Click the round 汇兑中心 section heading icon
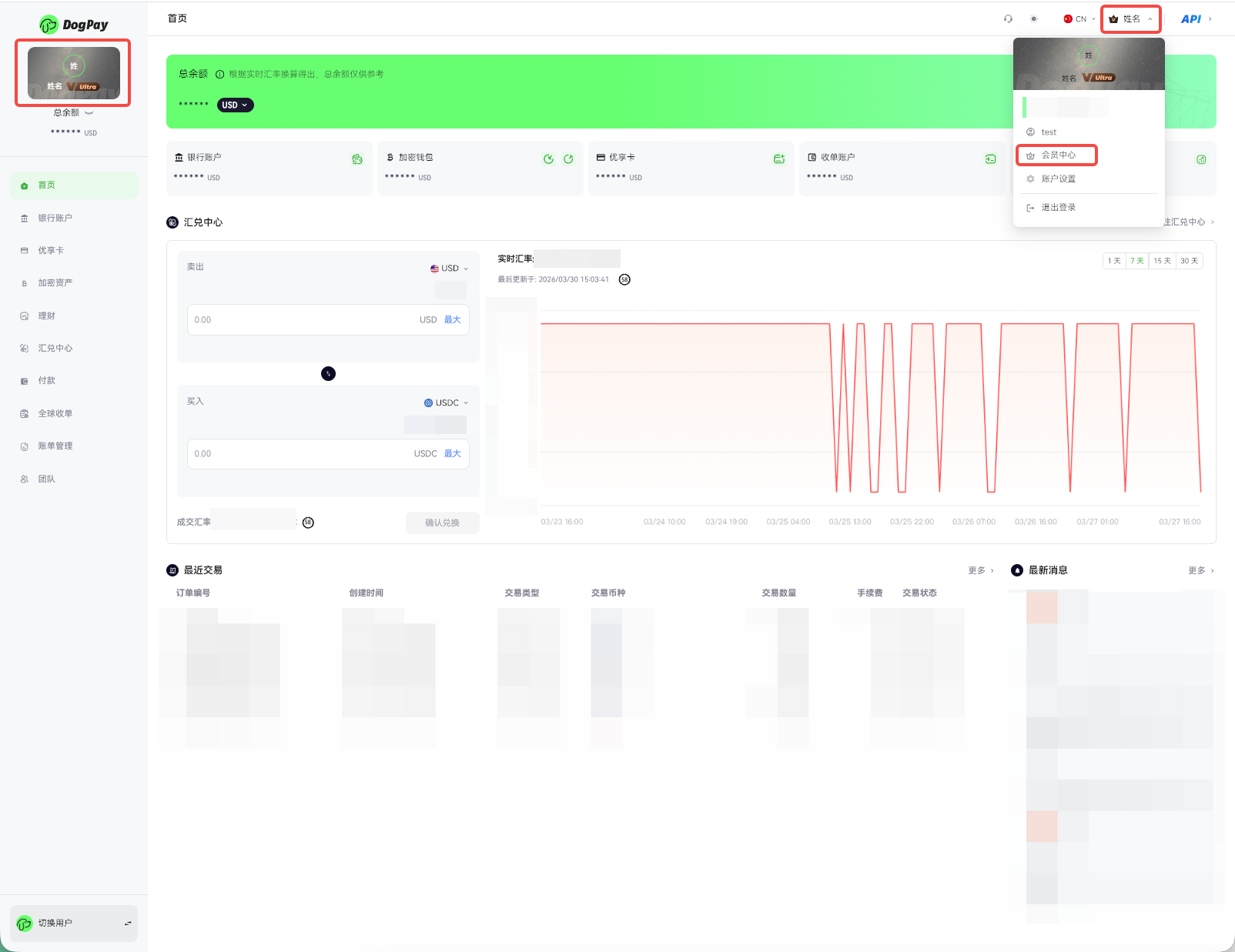1235x952 pixels. (x=172, y=222)
